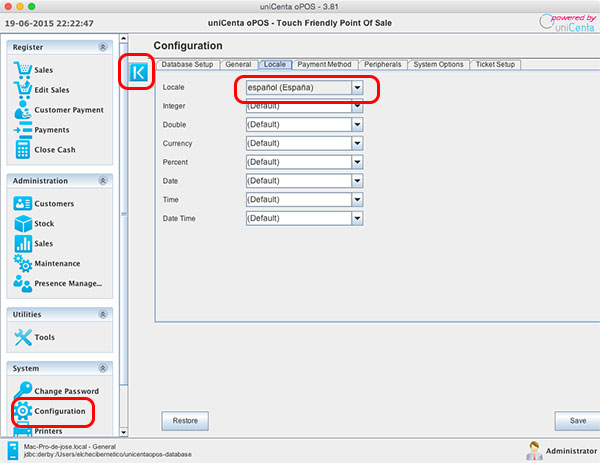Open the Sales cart icon in Register

[23, 70]
